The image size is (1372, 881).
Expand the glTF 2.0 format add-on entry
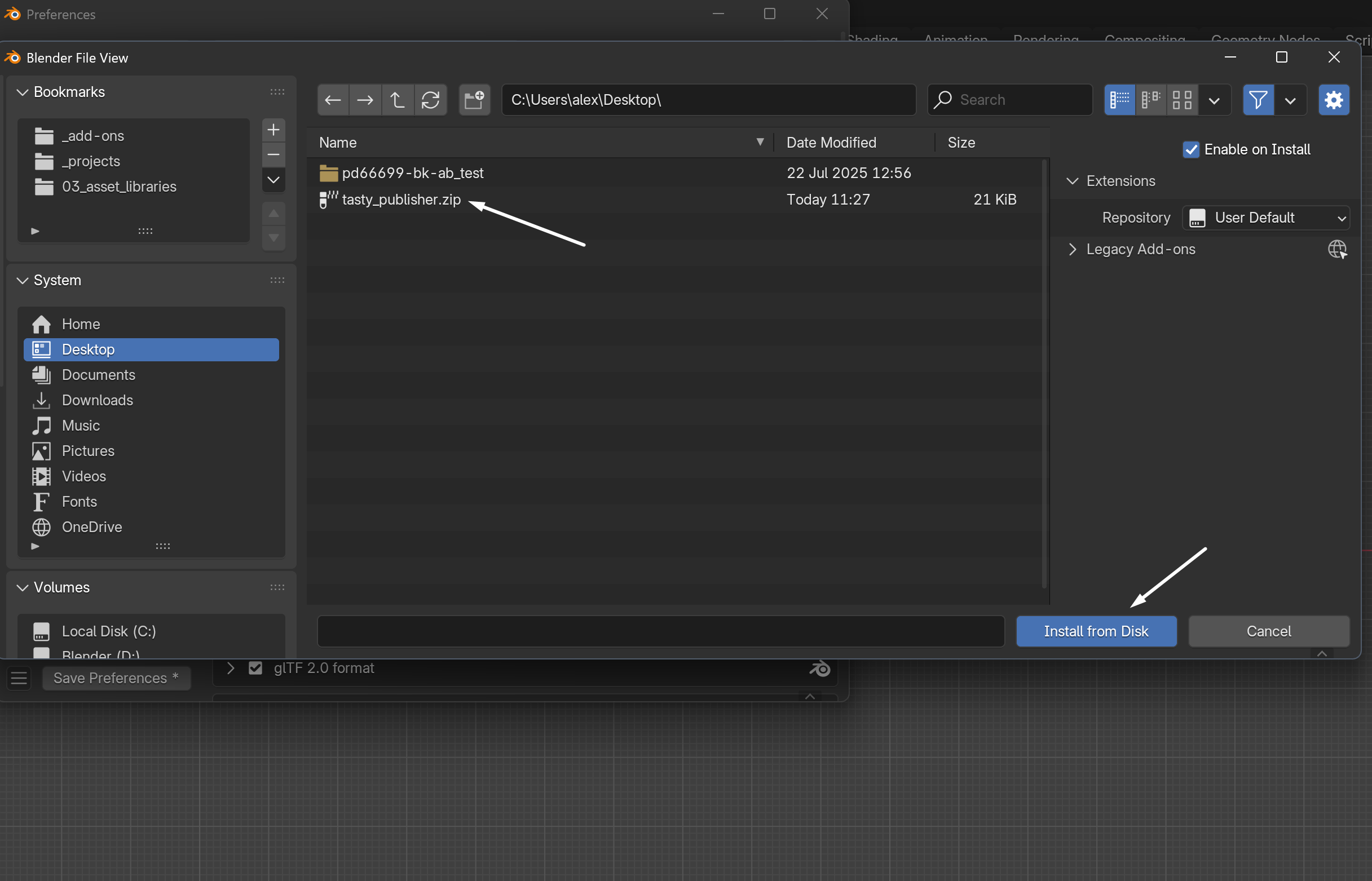pos(230,668)
